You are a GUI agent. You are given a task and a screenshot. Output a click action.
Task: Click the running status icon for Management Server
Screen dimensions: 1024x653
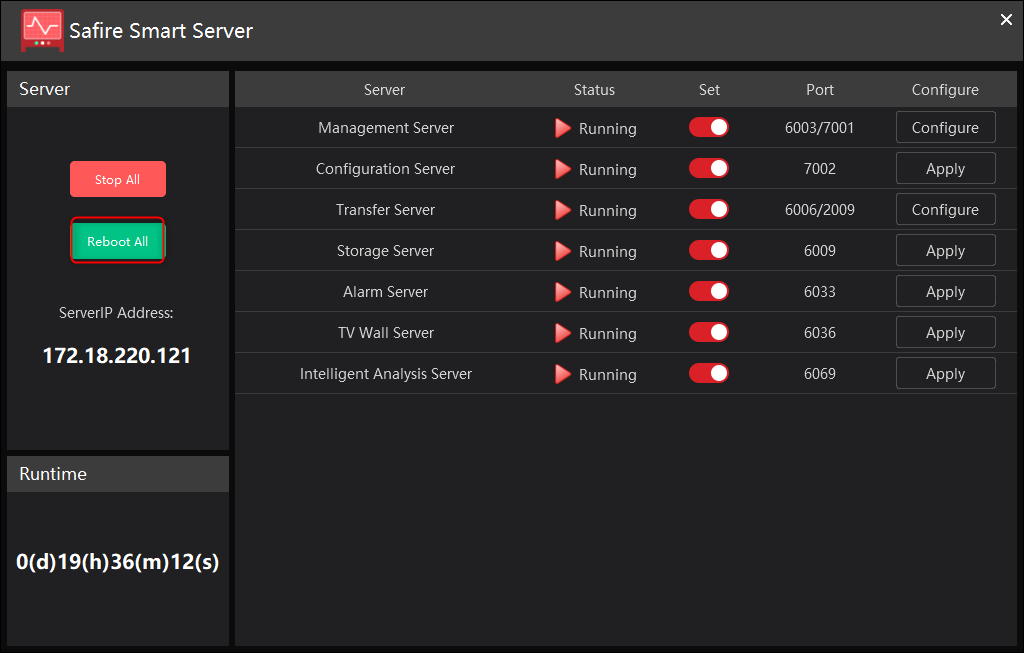click(x=563, y=128)
